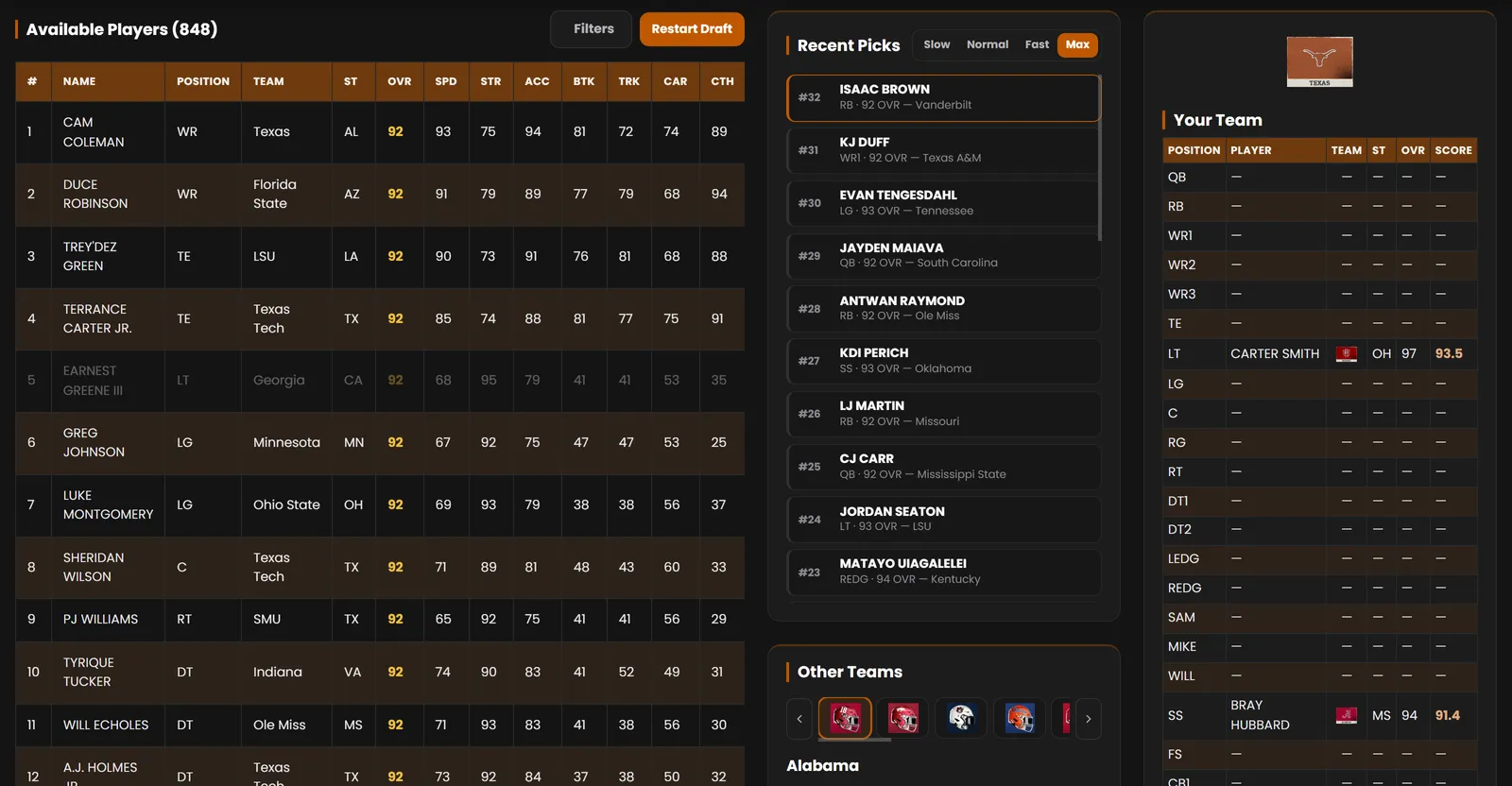Select the Duce Robinson player row
Image resolution: width=1512 pixels, height=786 pixels.
click(380, 195)
